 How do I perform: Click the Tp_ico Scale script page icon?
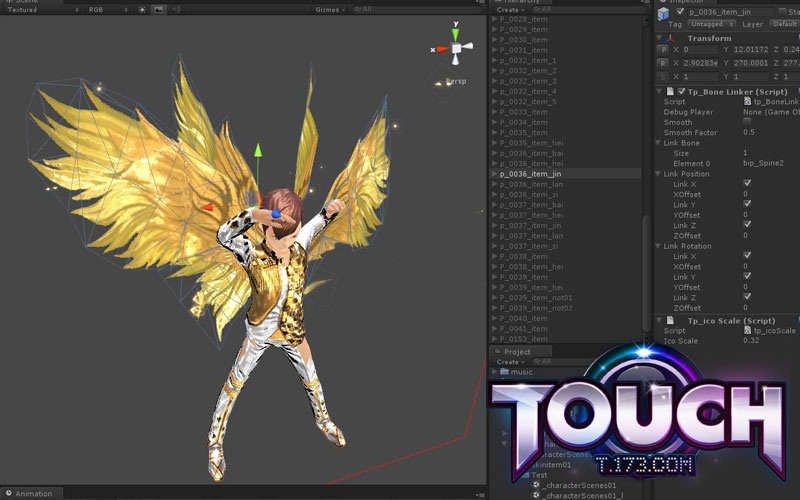coord(670,320)
